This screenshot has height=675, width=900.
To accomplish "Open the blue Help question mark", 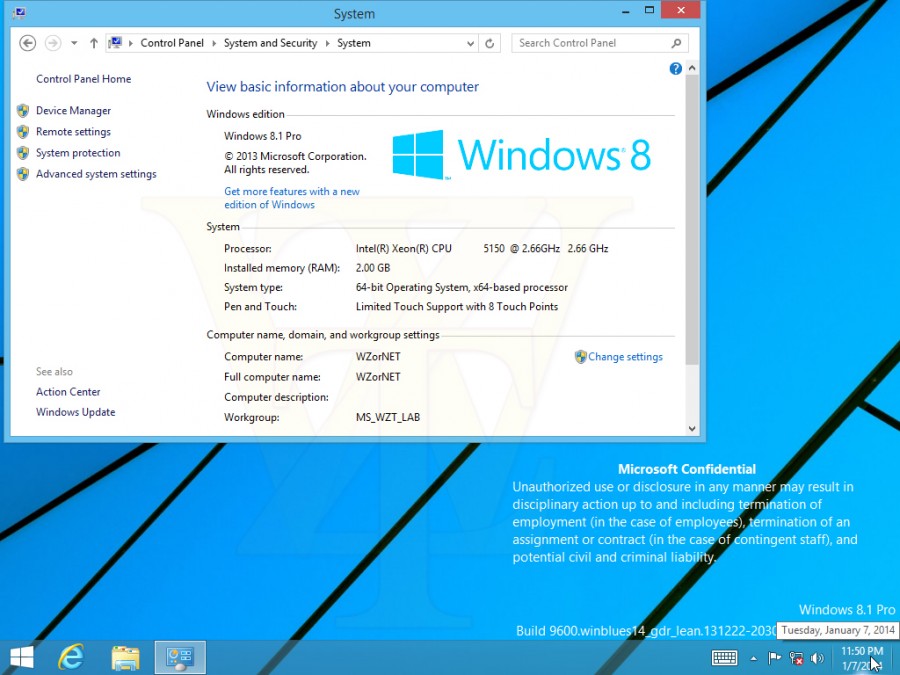I will [675, 69].
